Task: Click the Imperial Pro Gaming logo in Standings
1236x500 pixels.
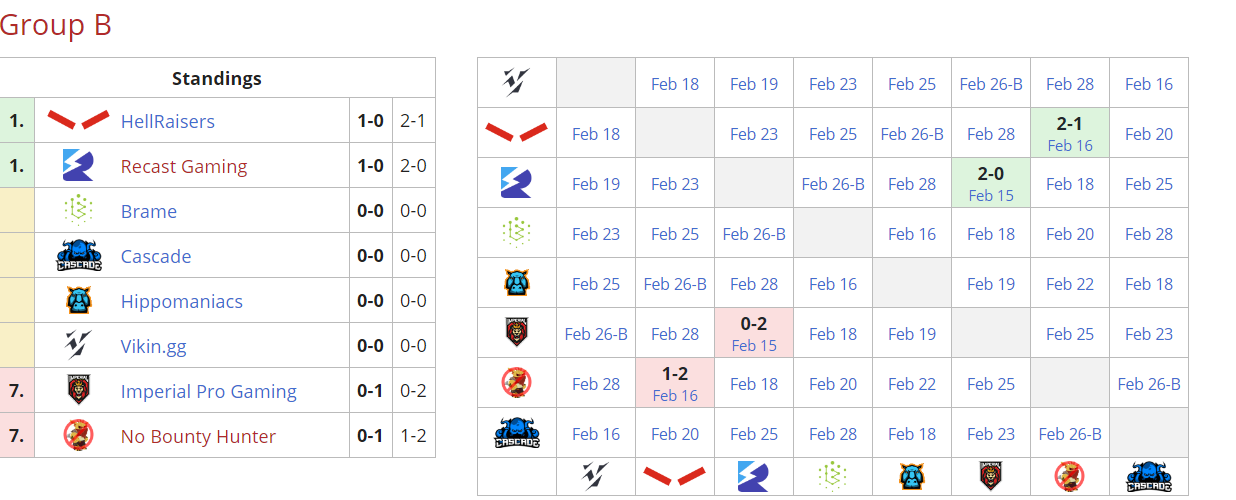Action: (x=78, y=391)
